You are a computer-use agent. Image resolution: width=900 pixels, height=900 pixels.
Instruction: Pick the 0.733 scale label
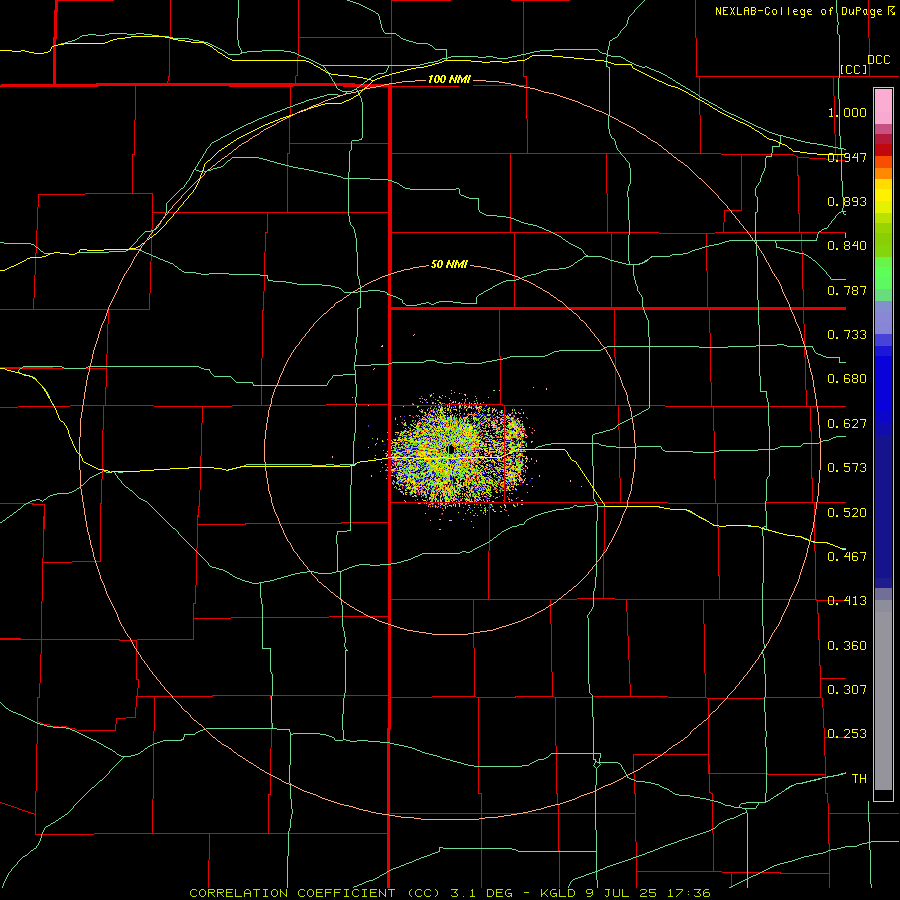click(x=847, y=335)
